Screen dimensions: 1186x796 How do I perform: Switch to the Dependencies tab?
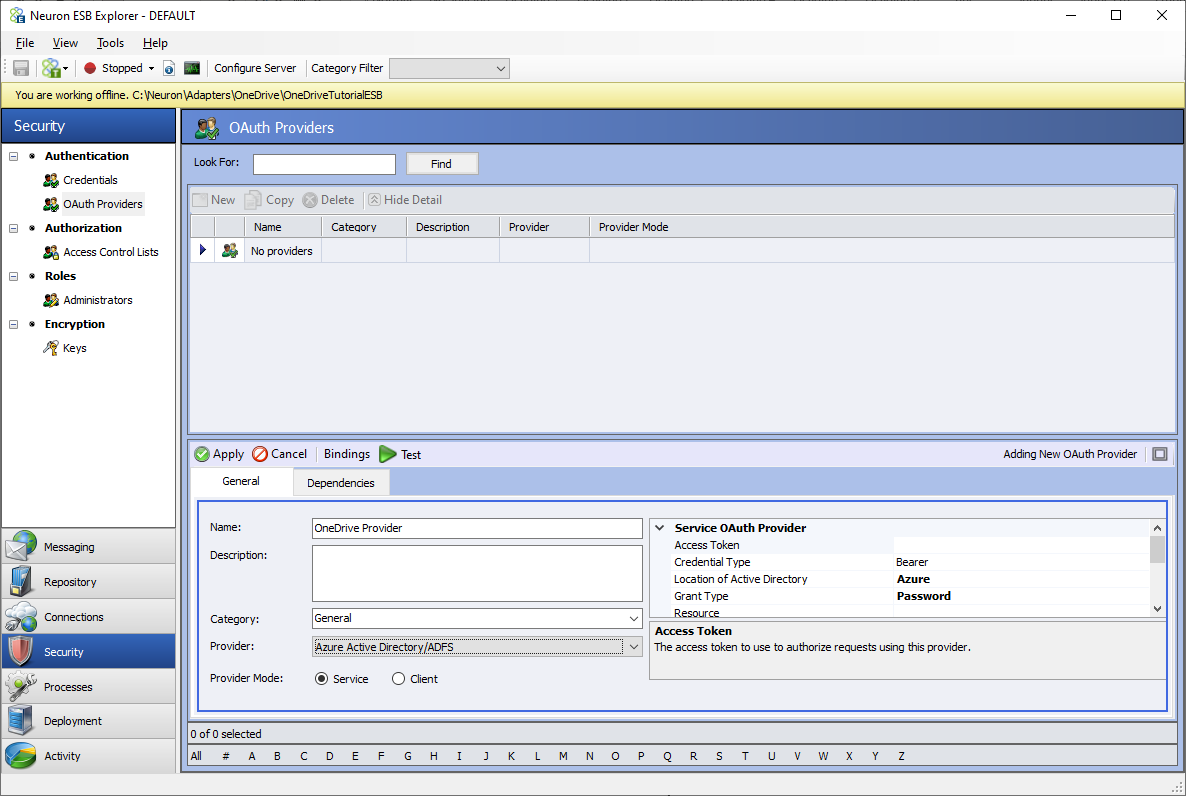tap(340, 483)
